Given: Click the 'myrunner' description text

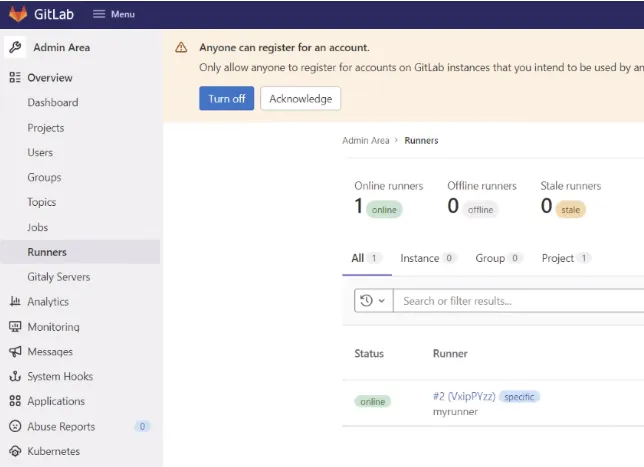Looking at the screenshot, I should tap(455, 412).
